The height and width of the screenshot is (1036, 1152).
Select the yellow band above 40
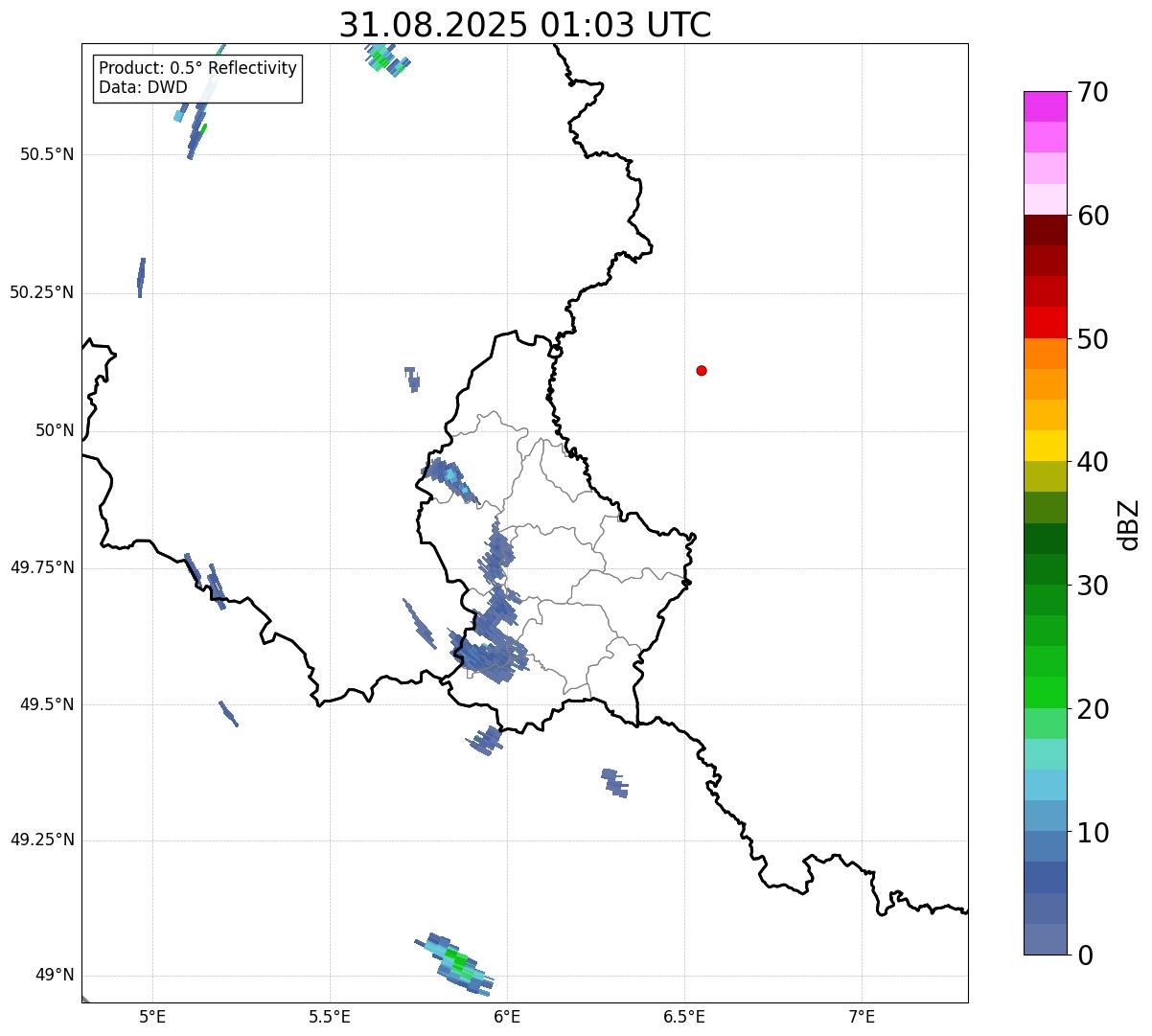click(1046, 446)
